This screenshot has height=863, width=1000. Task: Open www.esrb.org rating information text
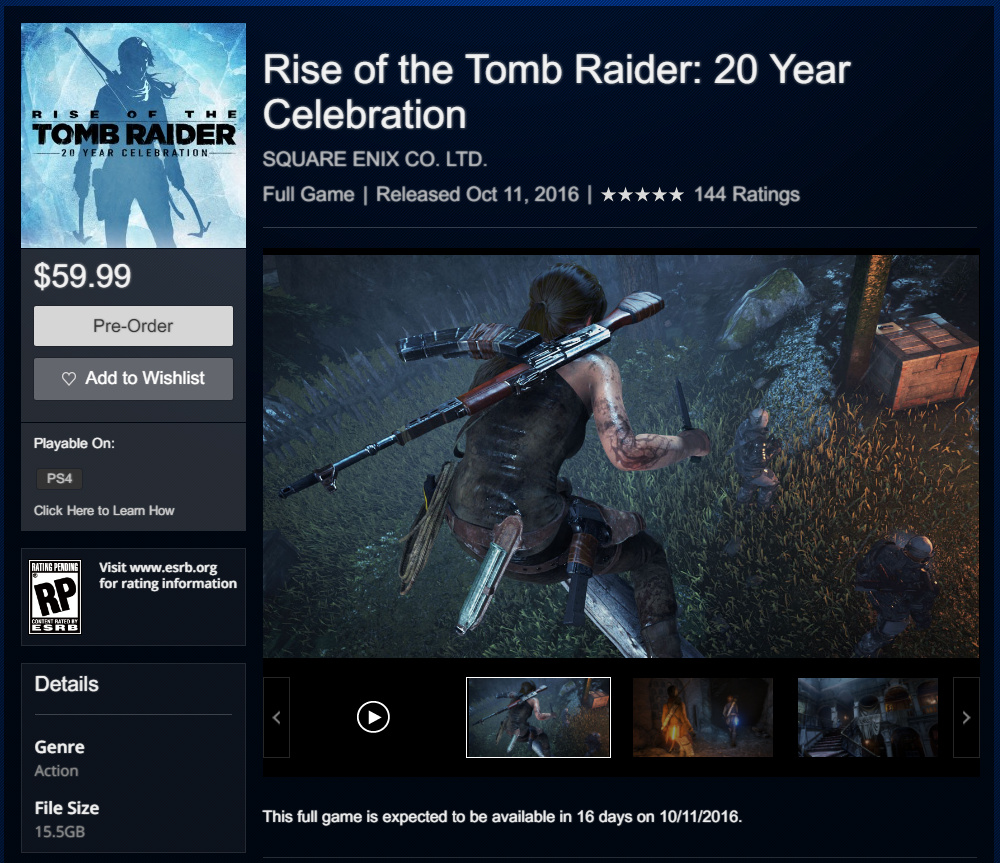(x=168, y=575)
